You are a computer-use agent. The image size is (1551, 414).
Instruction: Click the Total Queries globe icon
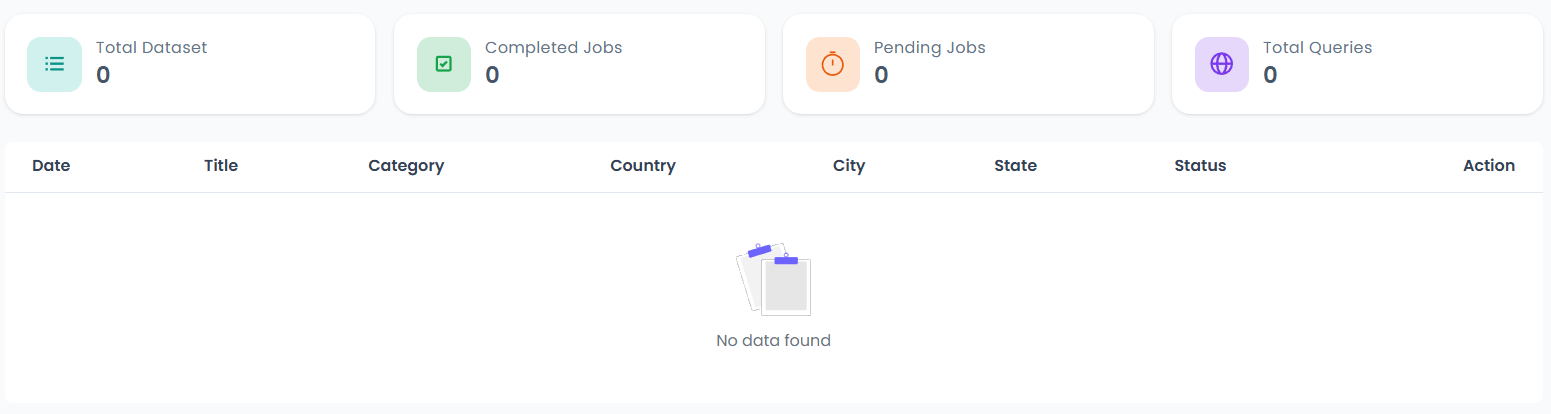(x=1221, y=64)
